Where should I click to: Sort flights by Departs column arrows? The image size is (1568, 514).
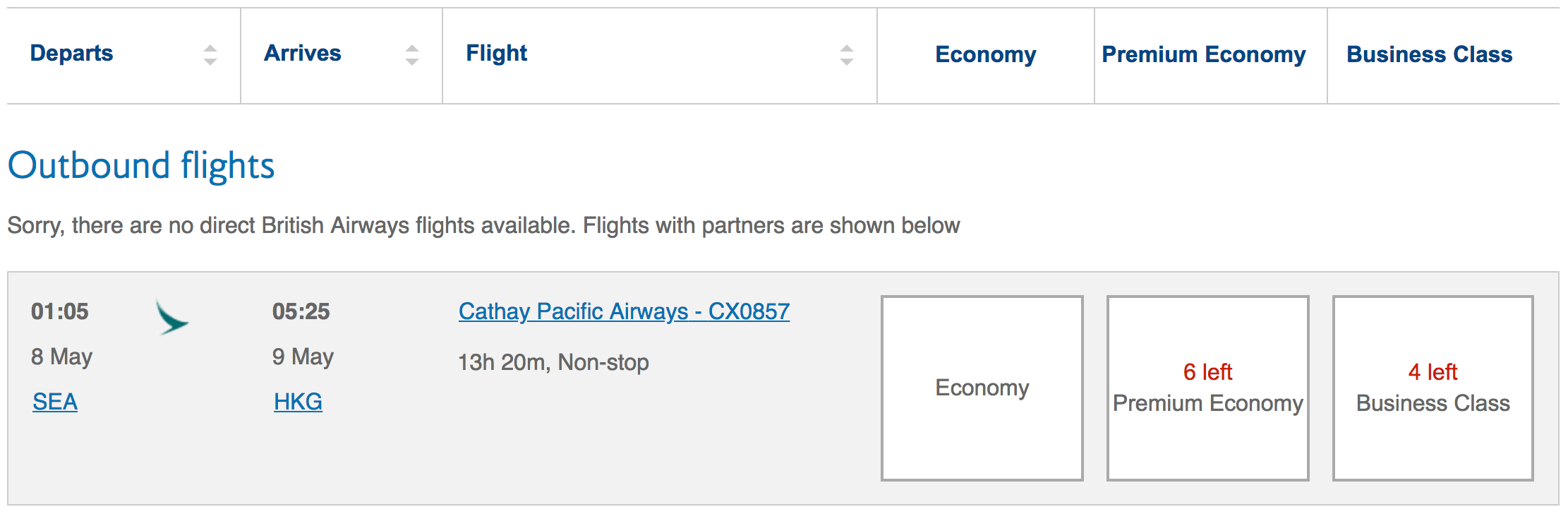tap(210, 55)
